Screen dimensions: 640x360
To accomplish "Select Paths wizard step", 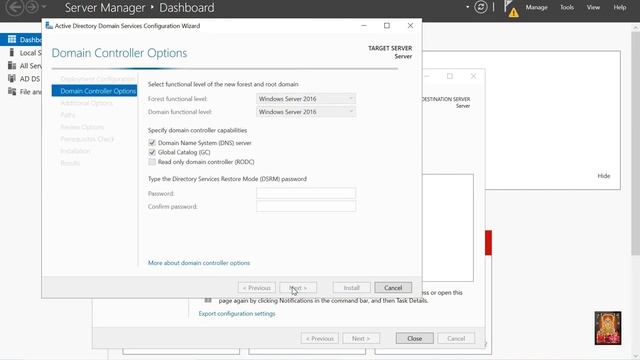I will (x=68, y=115).
